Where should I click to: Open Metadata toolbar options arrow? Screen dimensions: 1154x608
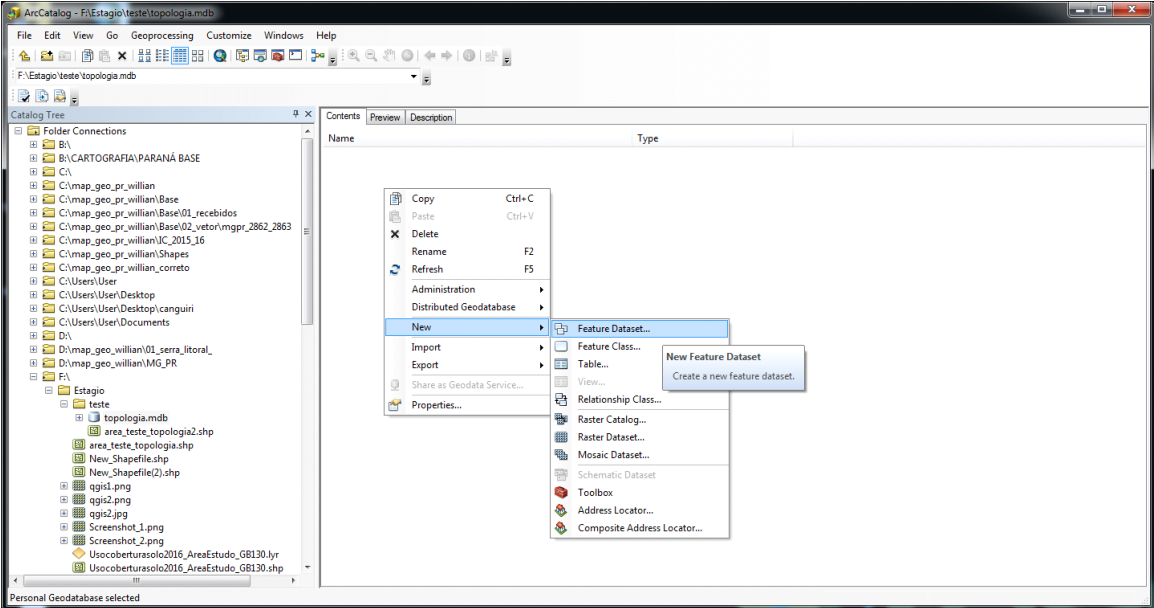(x=74, y=99)
